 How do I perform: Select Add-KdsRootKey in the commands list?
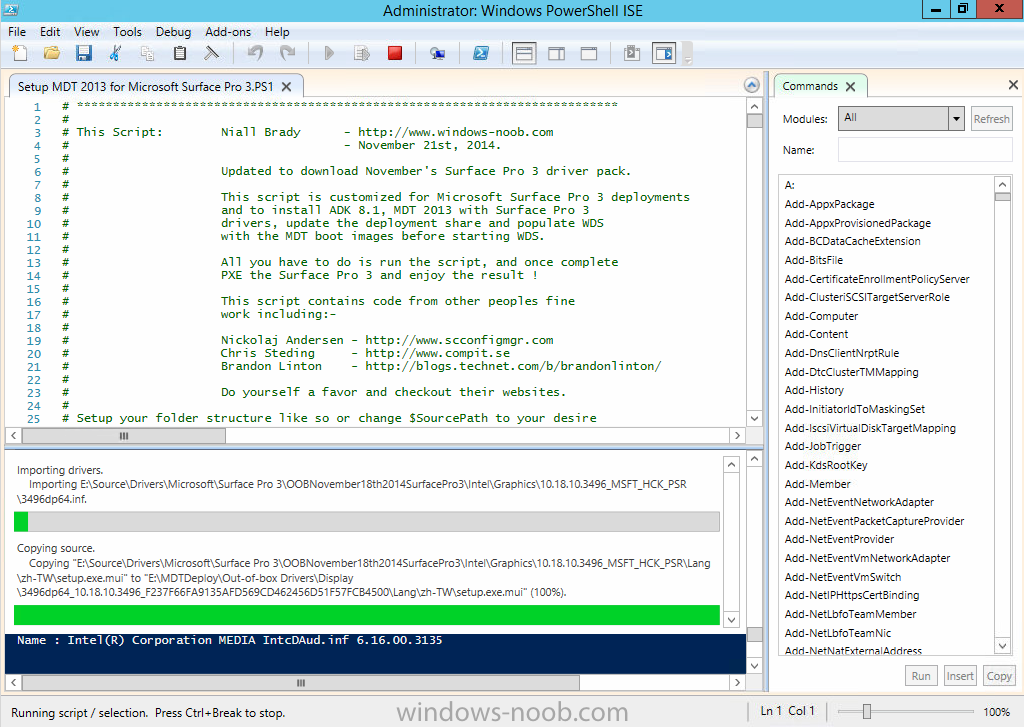point(825,465)
